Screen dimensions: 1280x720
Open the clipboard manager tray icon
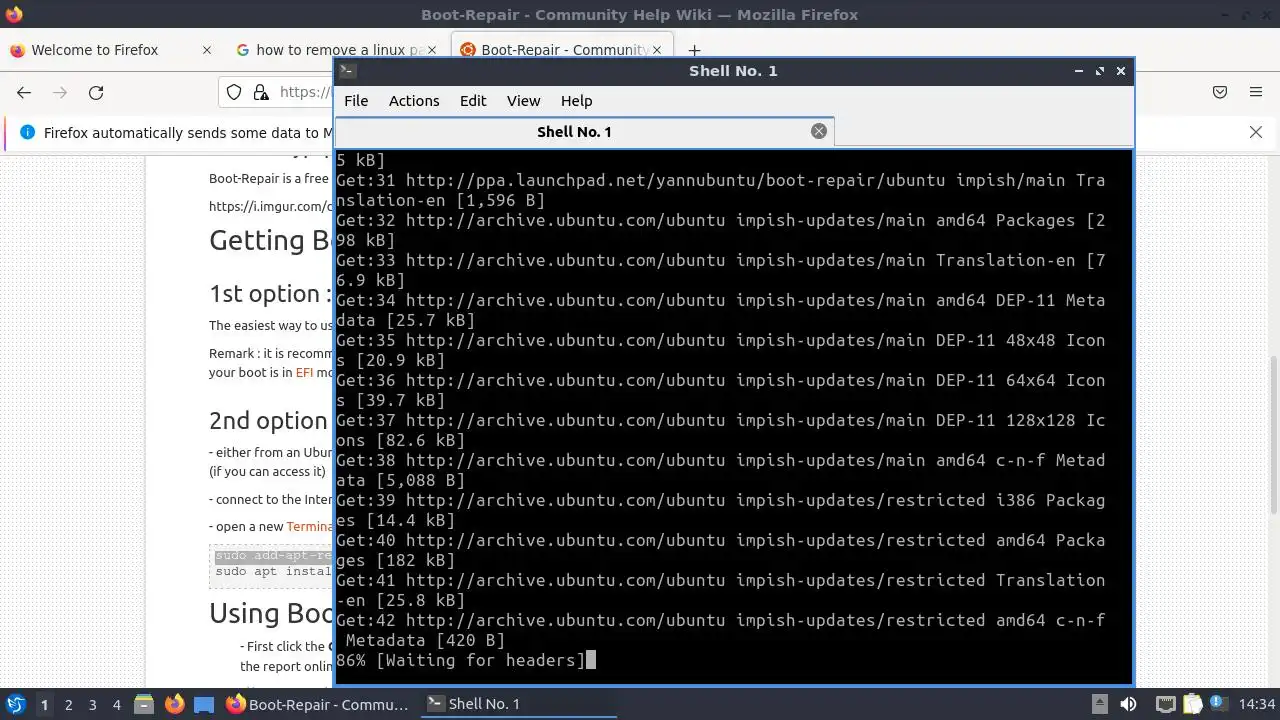[1193, 704]
